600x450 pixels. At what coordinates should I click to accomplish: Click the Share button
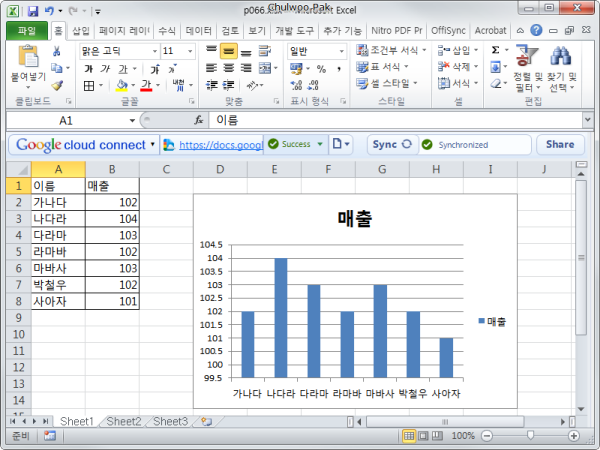point(560,144)
